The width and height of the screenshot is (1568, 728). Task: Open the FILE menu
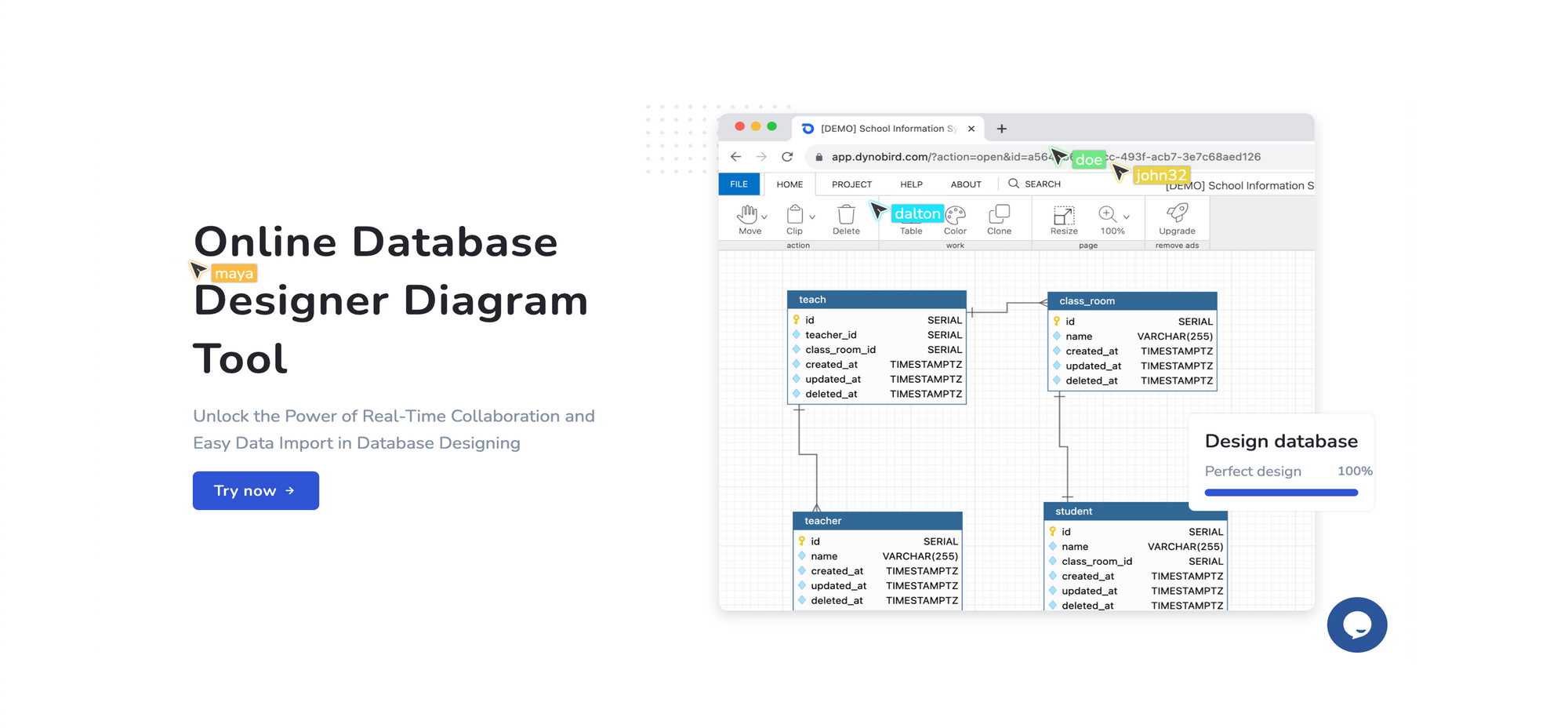(x=739, y=184)
